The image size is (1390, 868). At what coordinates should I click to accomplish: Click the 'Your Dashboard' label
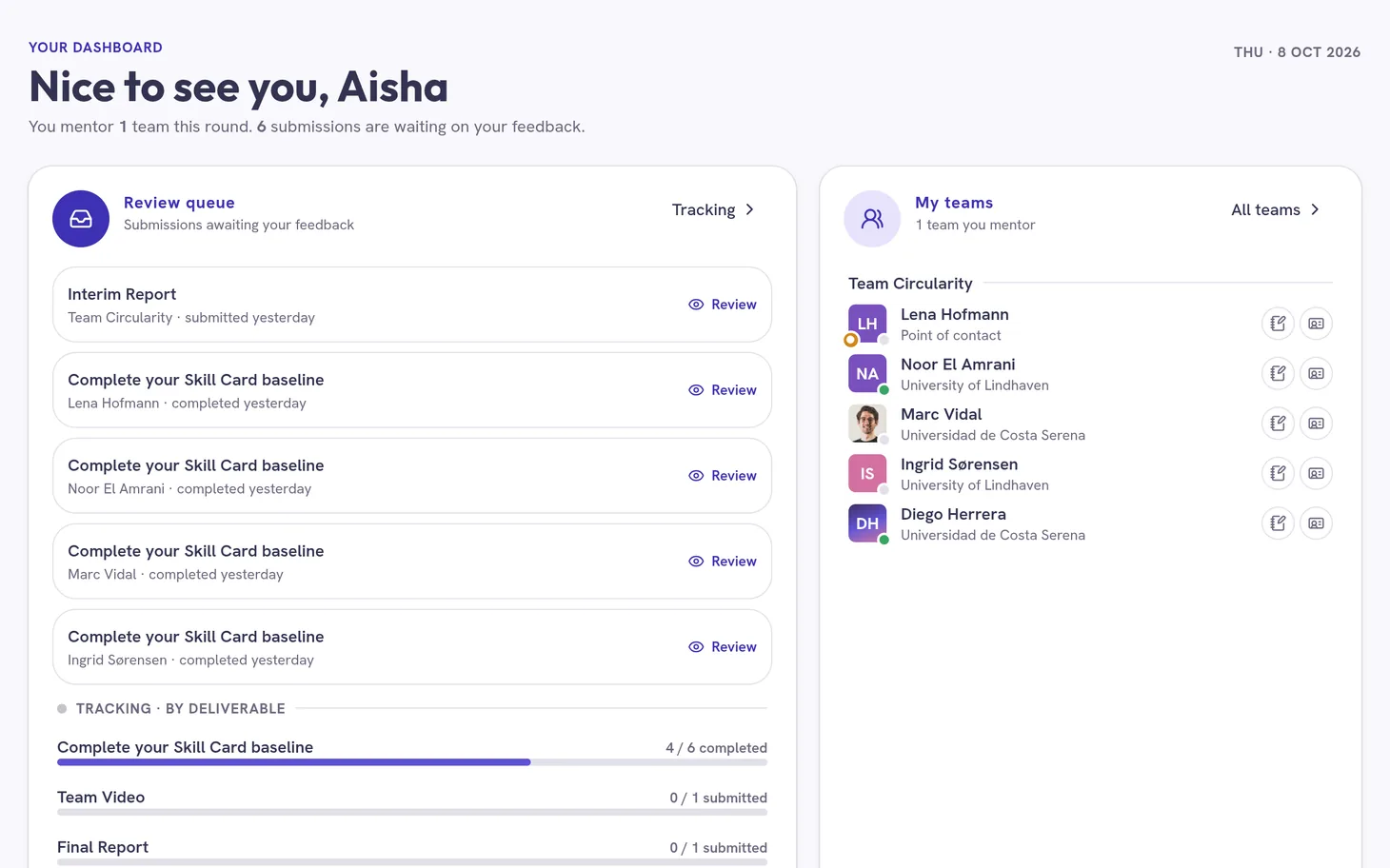pos(95,48)
